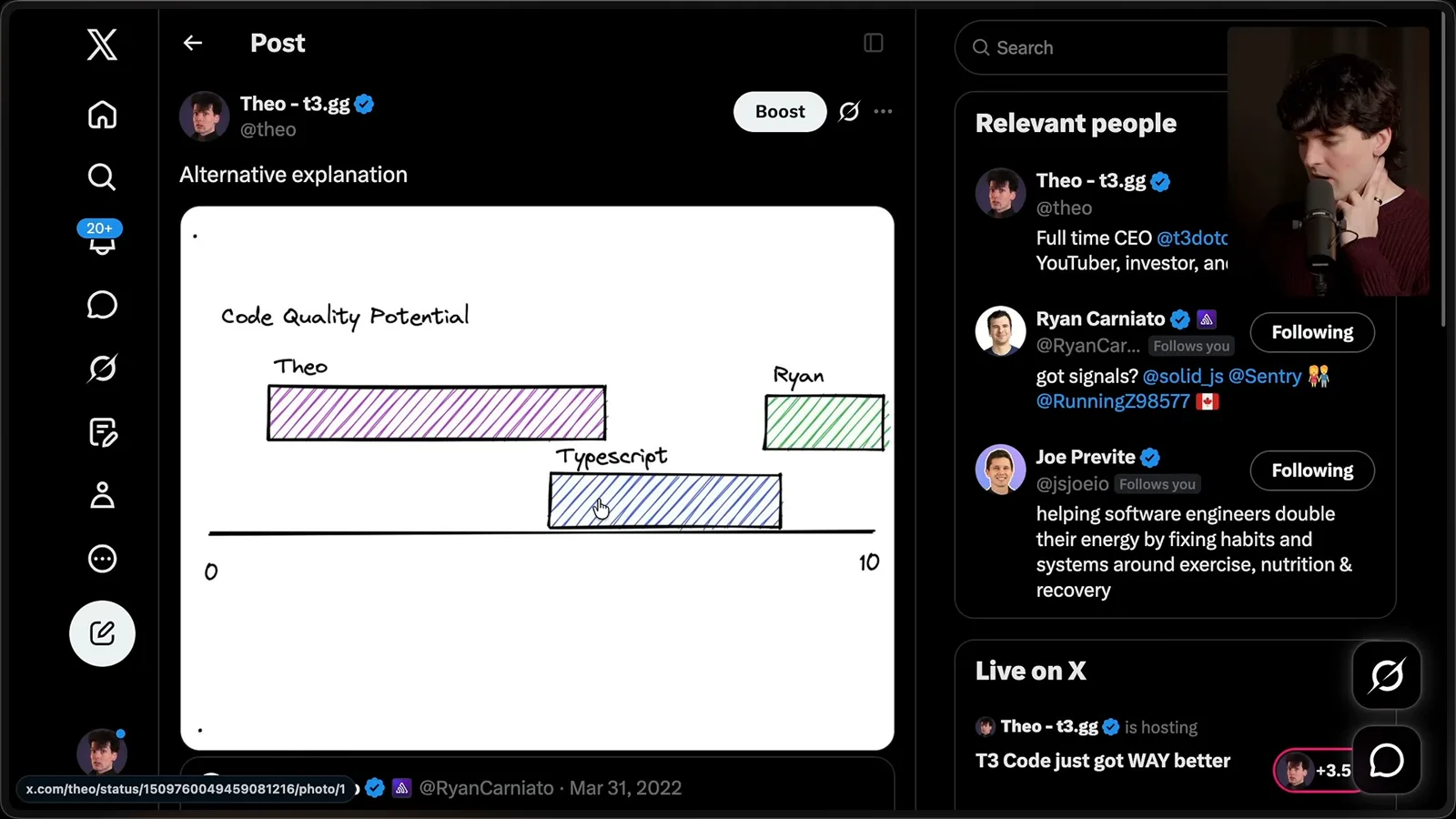The width and height of the screenshot is (1456, 819).
Task: Go to Home in sidebar
Action: pos(102,115)
